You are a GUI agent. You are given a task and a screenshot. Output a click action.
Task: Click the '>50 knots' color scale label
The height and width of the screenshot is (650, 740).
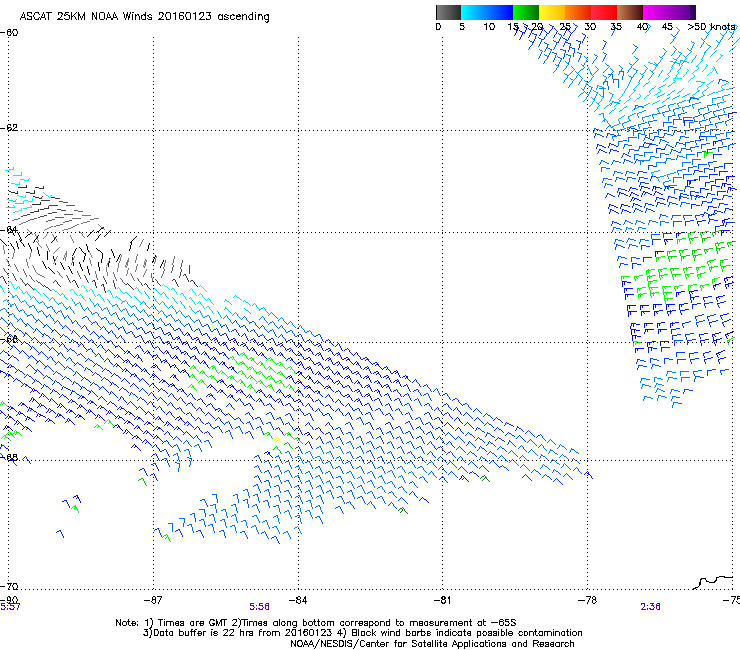click(711, 27)
